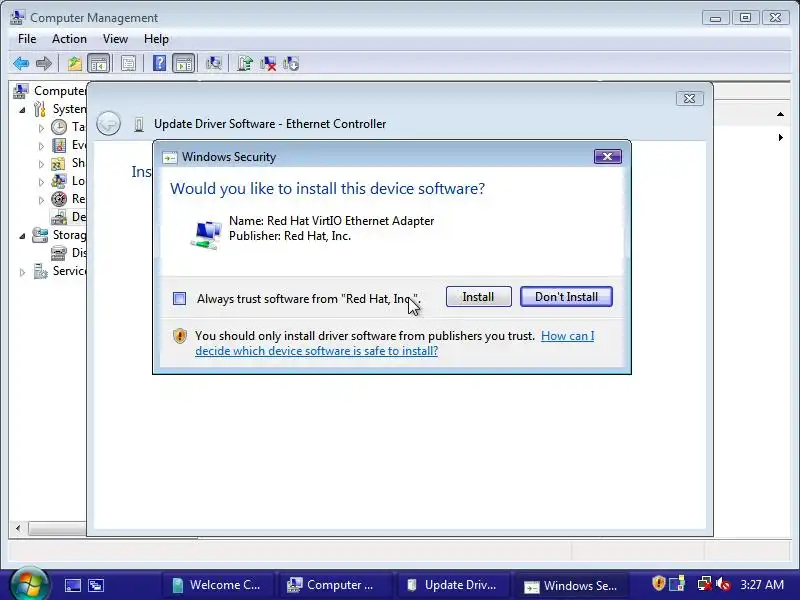Click the blue Help question mark icon
This screenshot has width=800, height=600.
(x=159, y=63)
